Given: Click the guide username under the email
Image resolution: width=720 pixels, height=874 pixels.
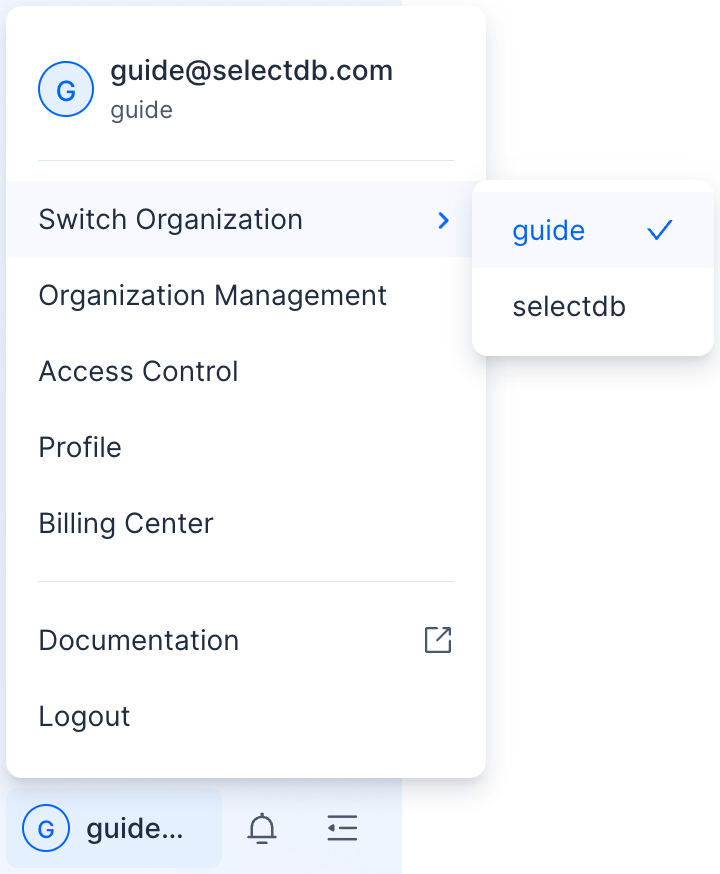Looking at the screenshot, I should coord(141,110).
